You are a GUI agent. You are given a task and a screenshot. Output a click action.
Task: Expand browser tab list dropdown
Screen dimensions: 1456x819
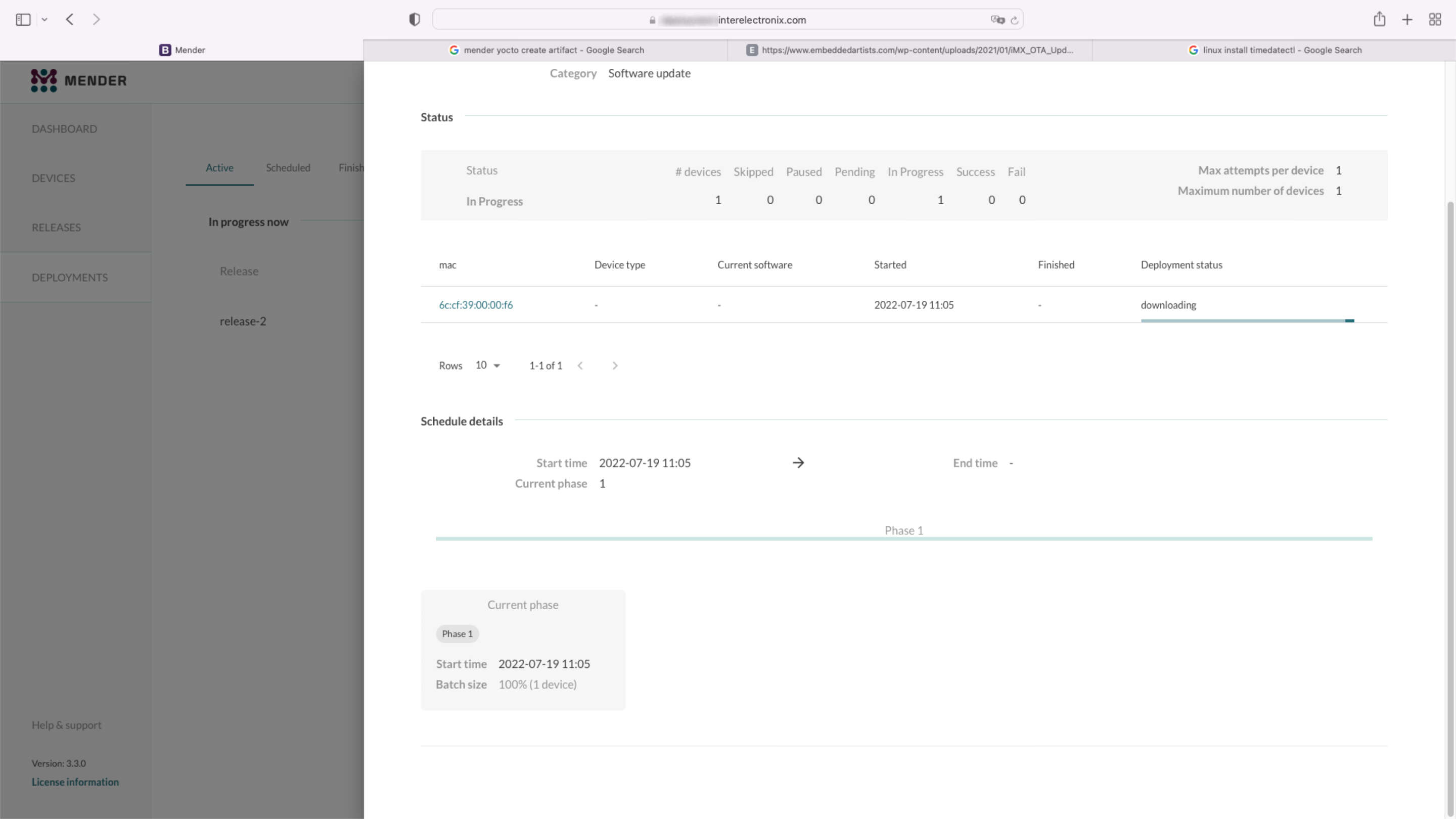point(44,19)
